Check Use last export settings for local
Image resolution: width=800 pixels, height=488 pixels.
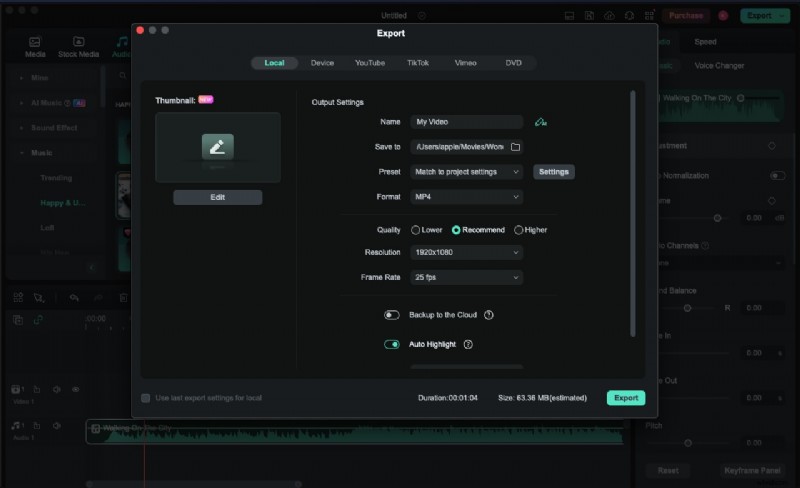click(146, 398)
